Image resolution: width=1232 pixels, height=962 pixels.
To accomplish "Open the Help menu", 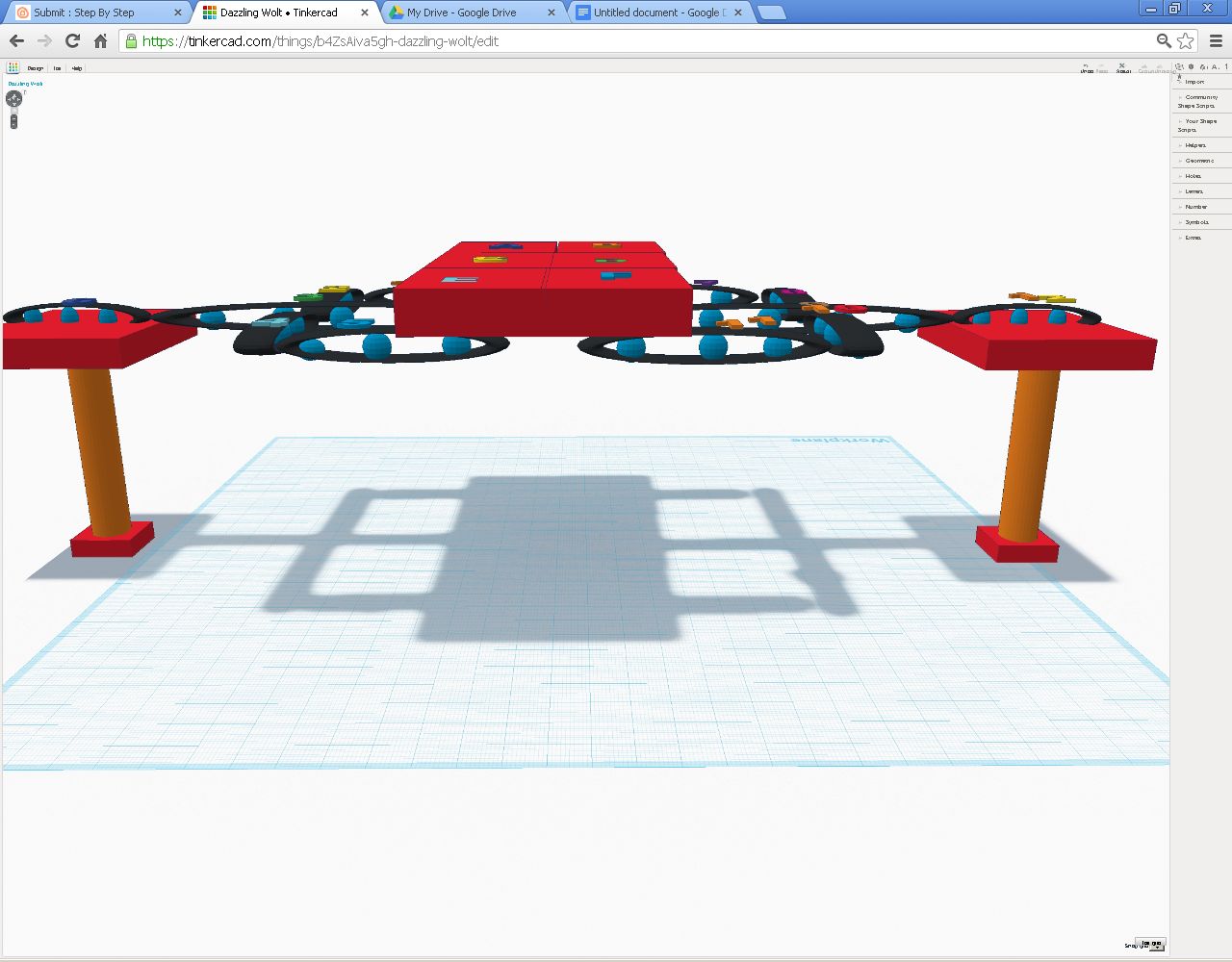I will (x=77, y=68).
